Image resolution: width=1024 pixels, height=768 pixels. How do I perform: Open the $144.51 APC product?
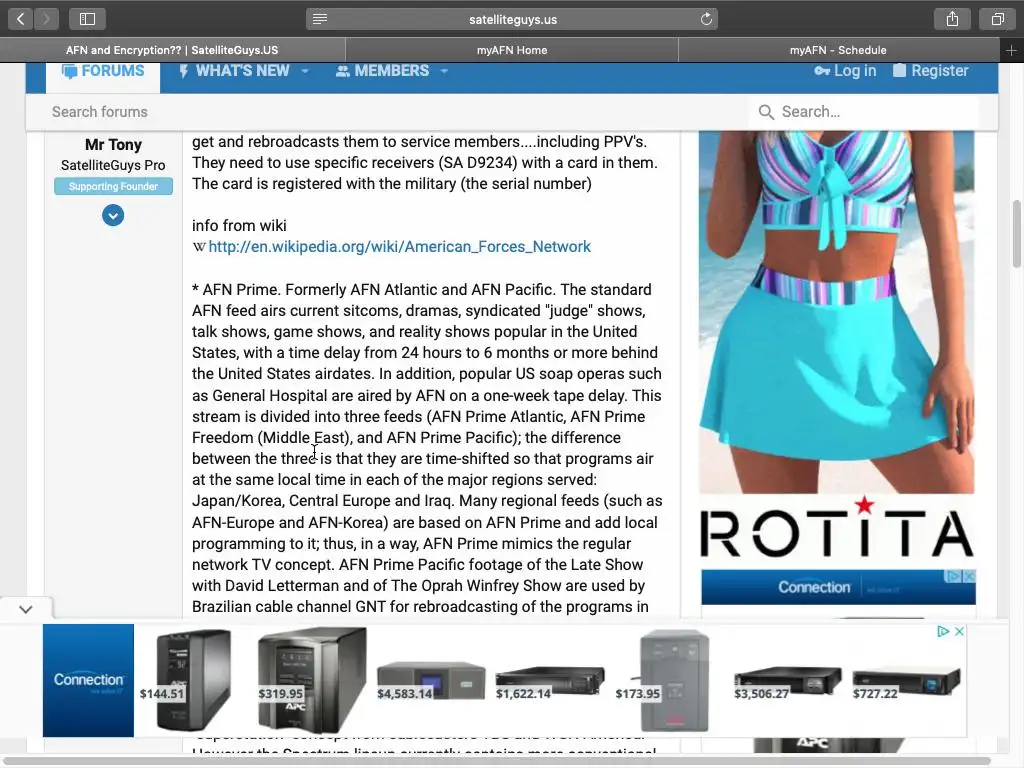tap(185, 680)
